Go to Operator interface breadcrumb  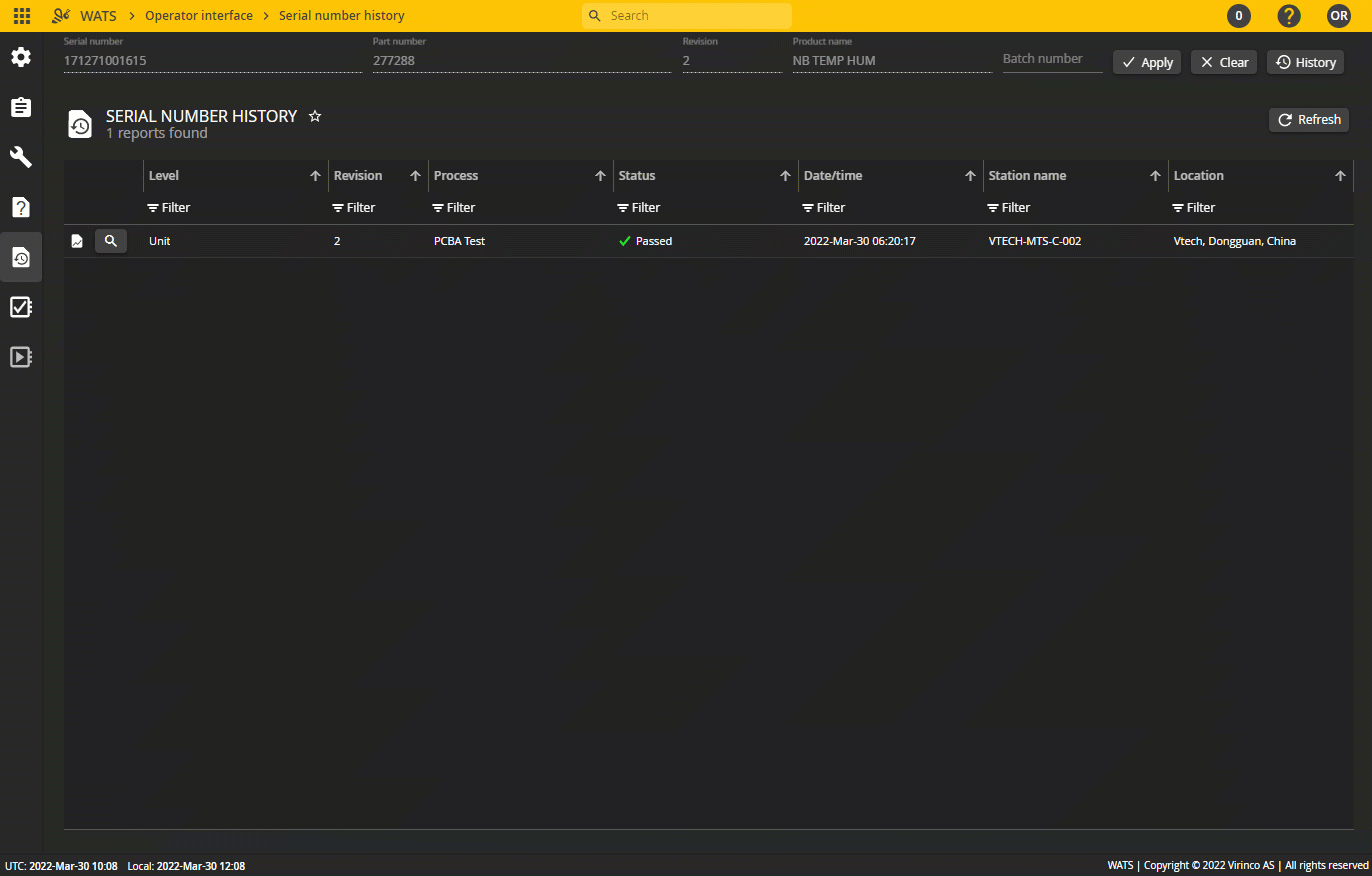click(199, 16)
